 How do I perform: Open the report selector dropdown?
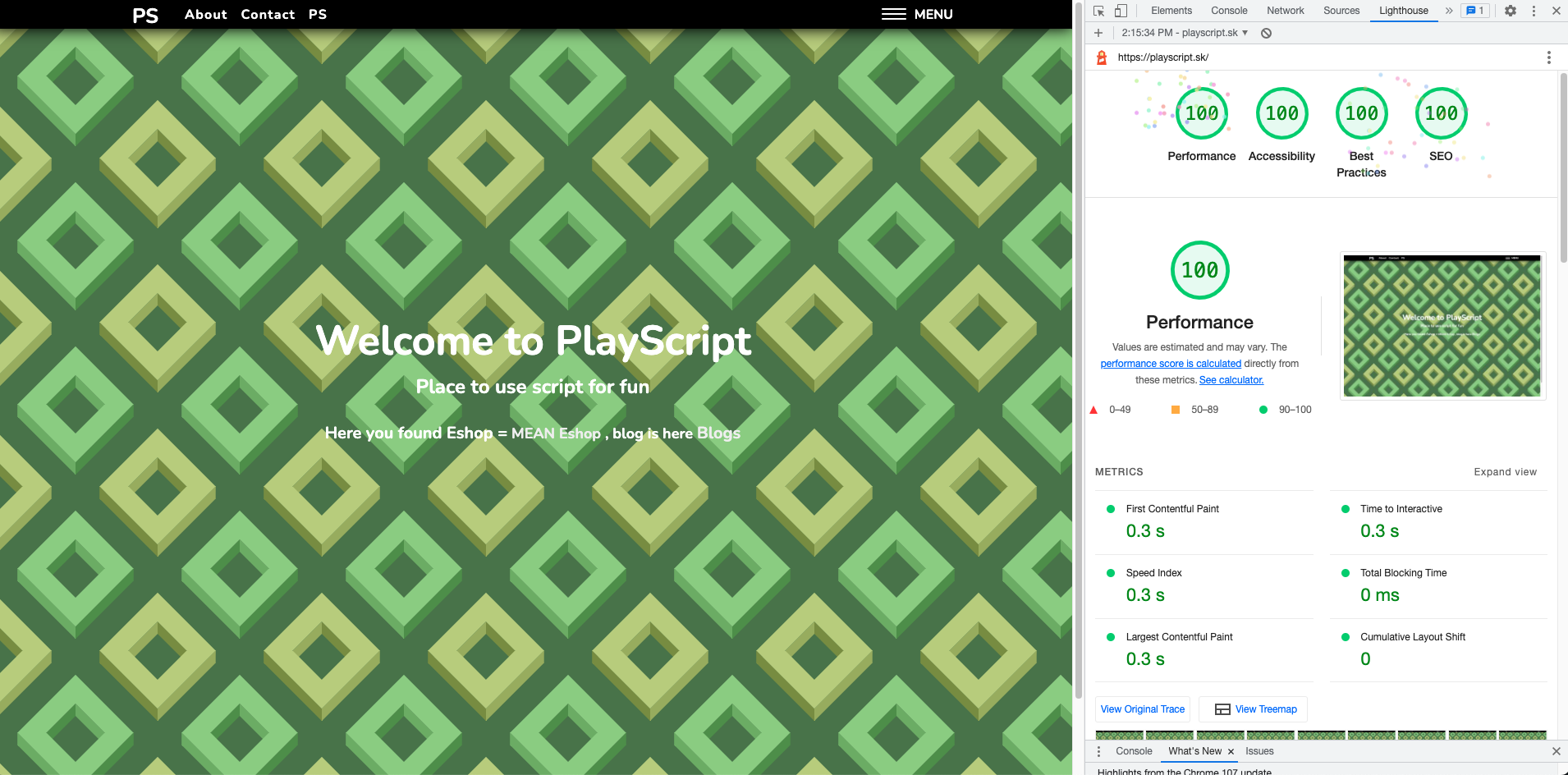[x=1185, y=33]
